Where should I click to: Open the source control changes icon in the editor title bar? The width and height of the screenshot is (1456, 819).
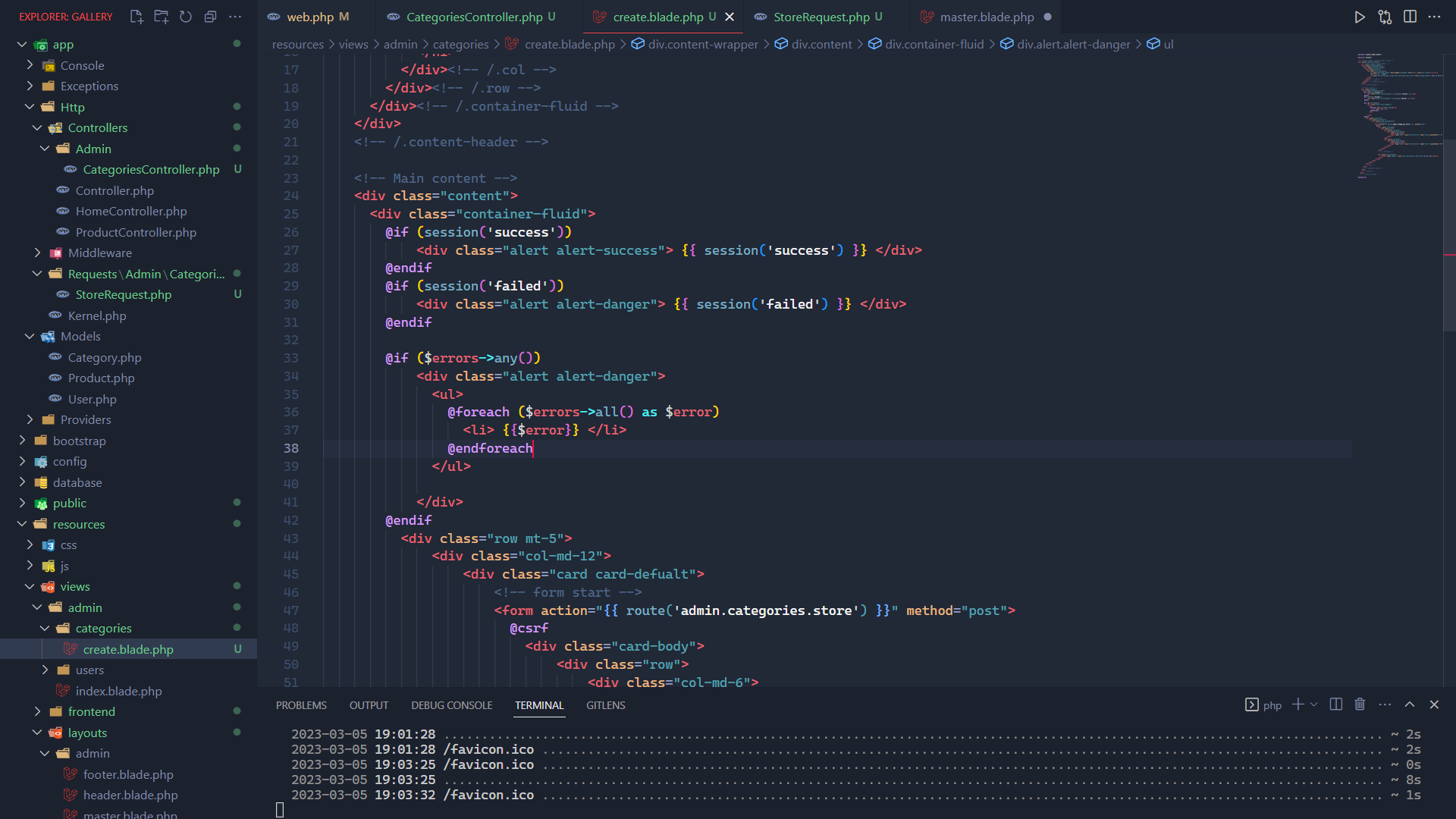tap(1385, 17)
